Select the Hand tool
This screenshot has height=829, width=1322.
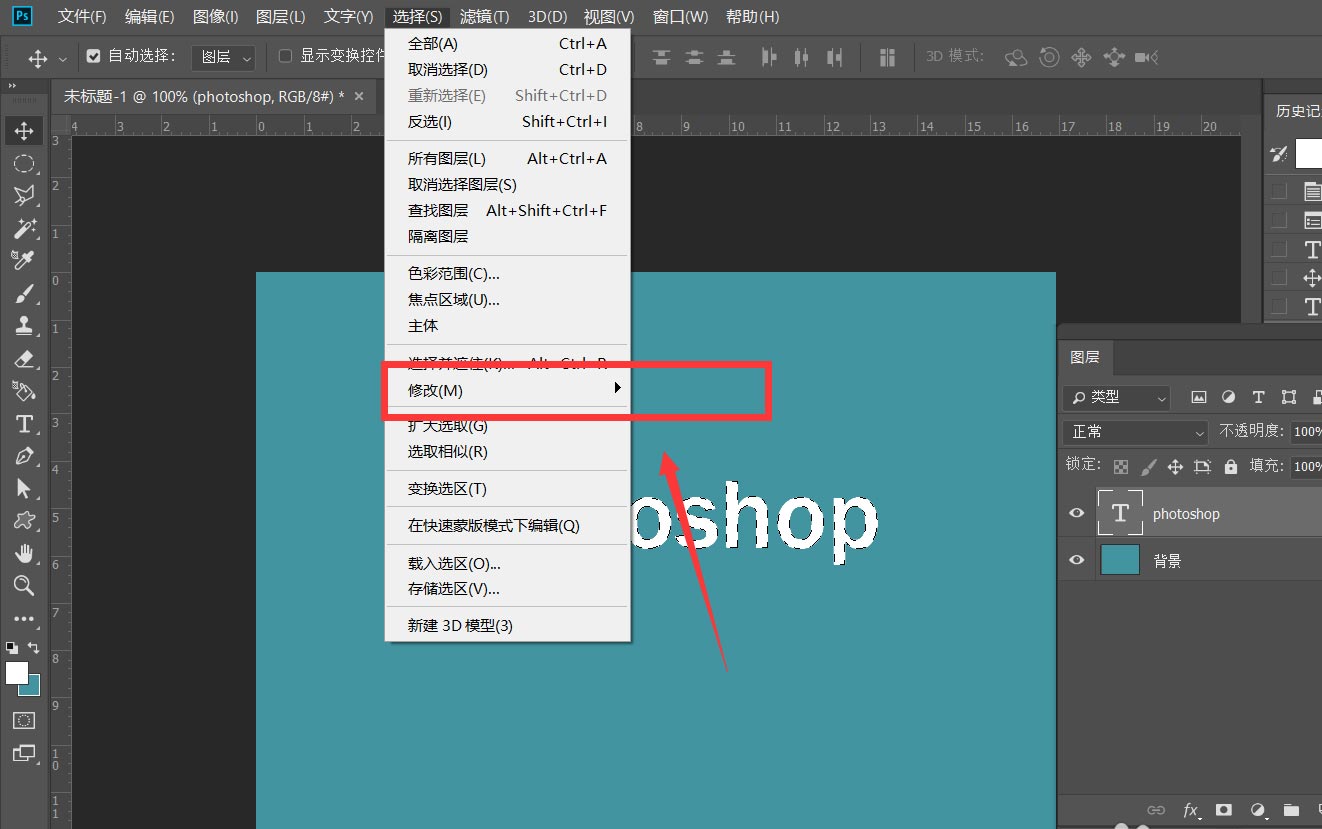(x=24, y=553)
